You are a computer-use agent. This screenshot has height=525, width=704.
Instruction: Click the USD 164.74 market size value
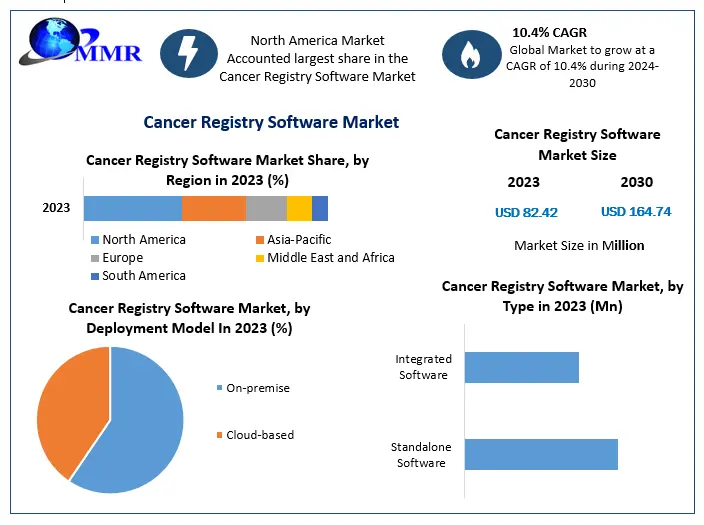pos(635,211)
